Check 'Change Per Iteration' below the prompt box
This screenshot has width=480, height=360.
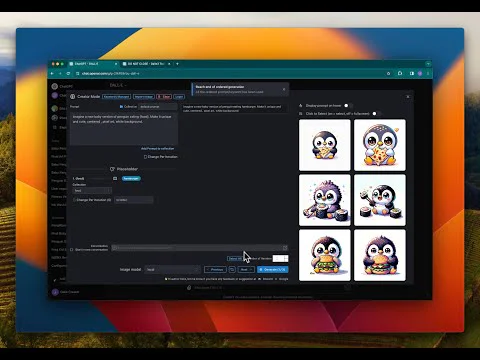coord(145,157)
